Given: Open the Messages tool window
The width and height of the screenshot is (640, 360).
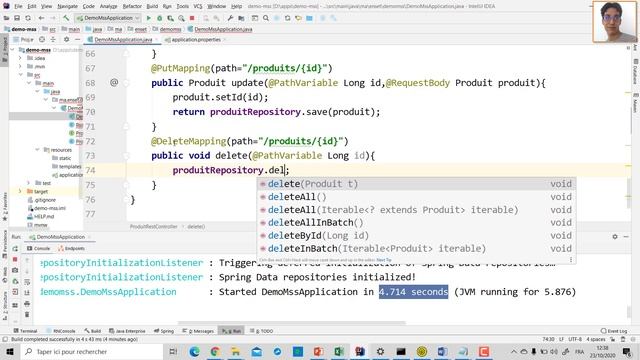Looking at the screenshot, I should pos(198,331).
